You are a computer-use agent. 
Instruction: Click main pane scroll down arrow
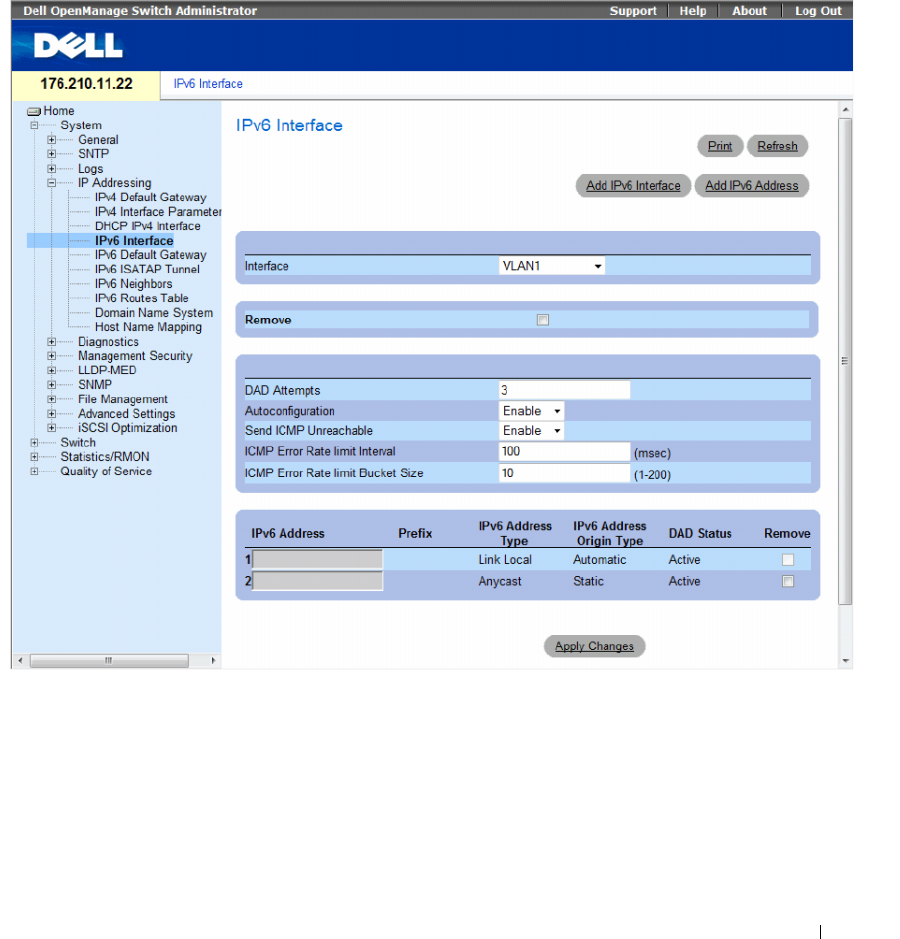(845, 661)
